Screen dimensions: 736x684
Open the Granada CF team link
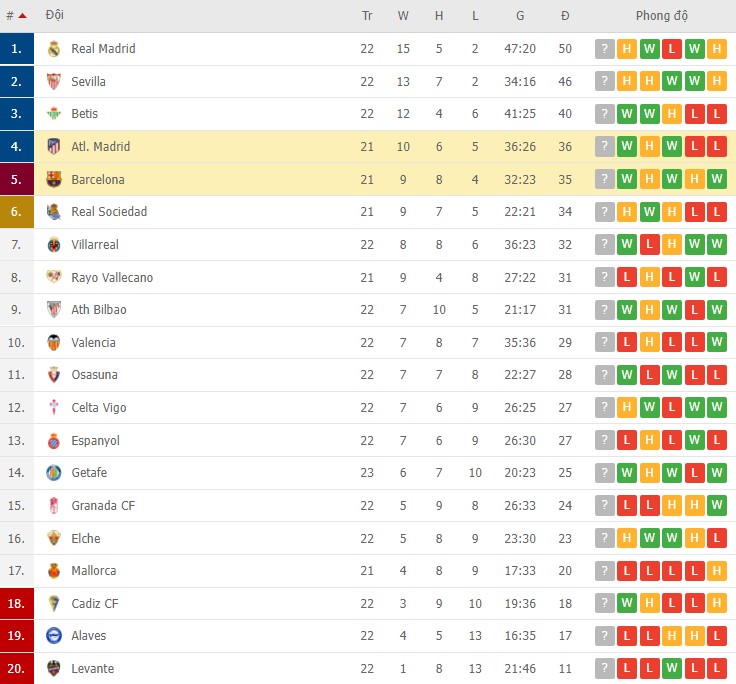pos(103,505)
